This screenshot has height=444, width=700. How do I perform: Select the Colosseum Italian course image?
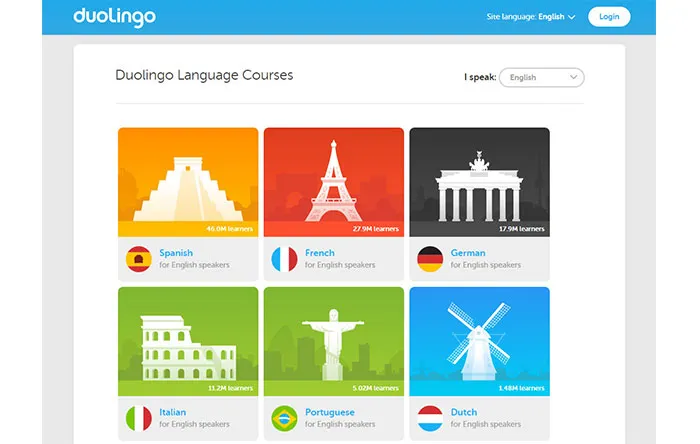(x=188, y=341)
